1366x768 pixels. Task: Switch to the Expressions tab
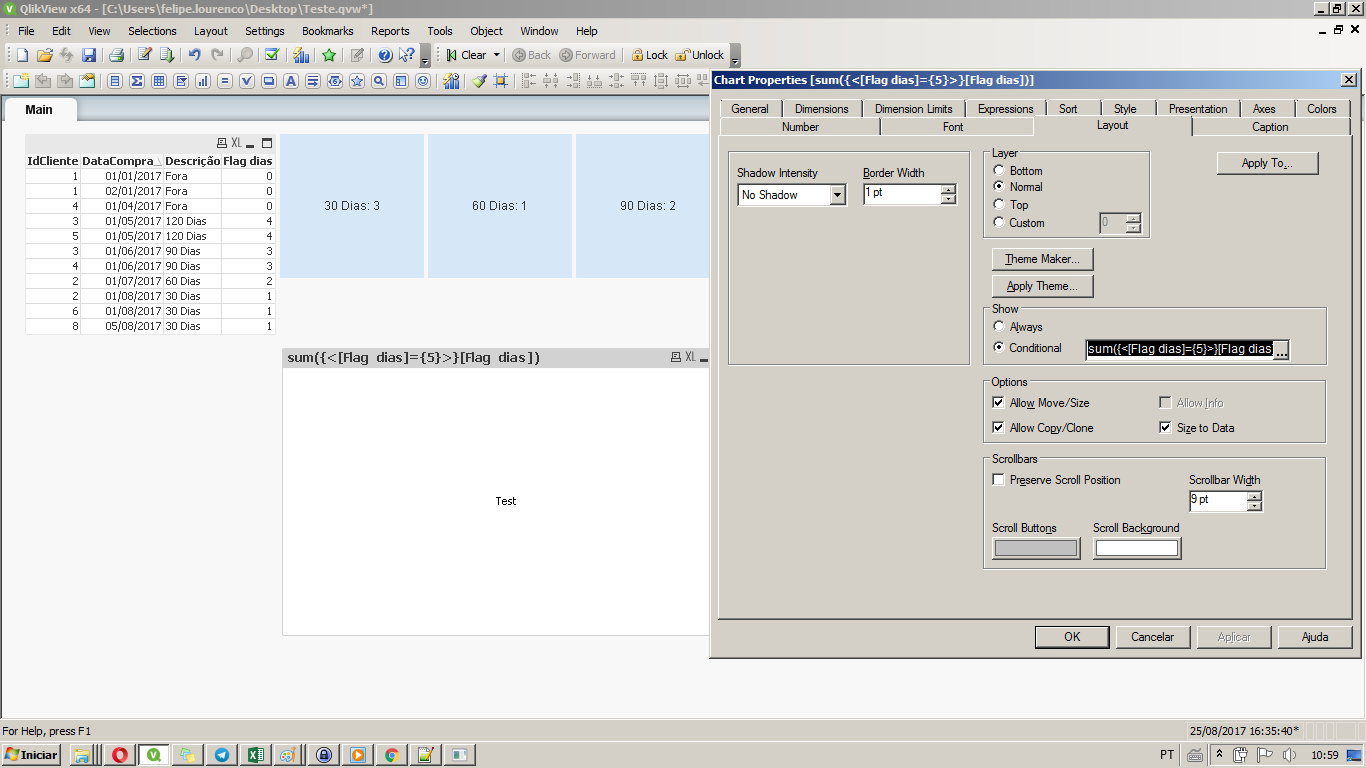[x=1005, y=109]
